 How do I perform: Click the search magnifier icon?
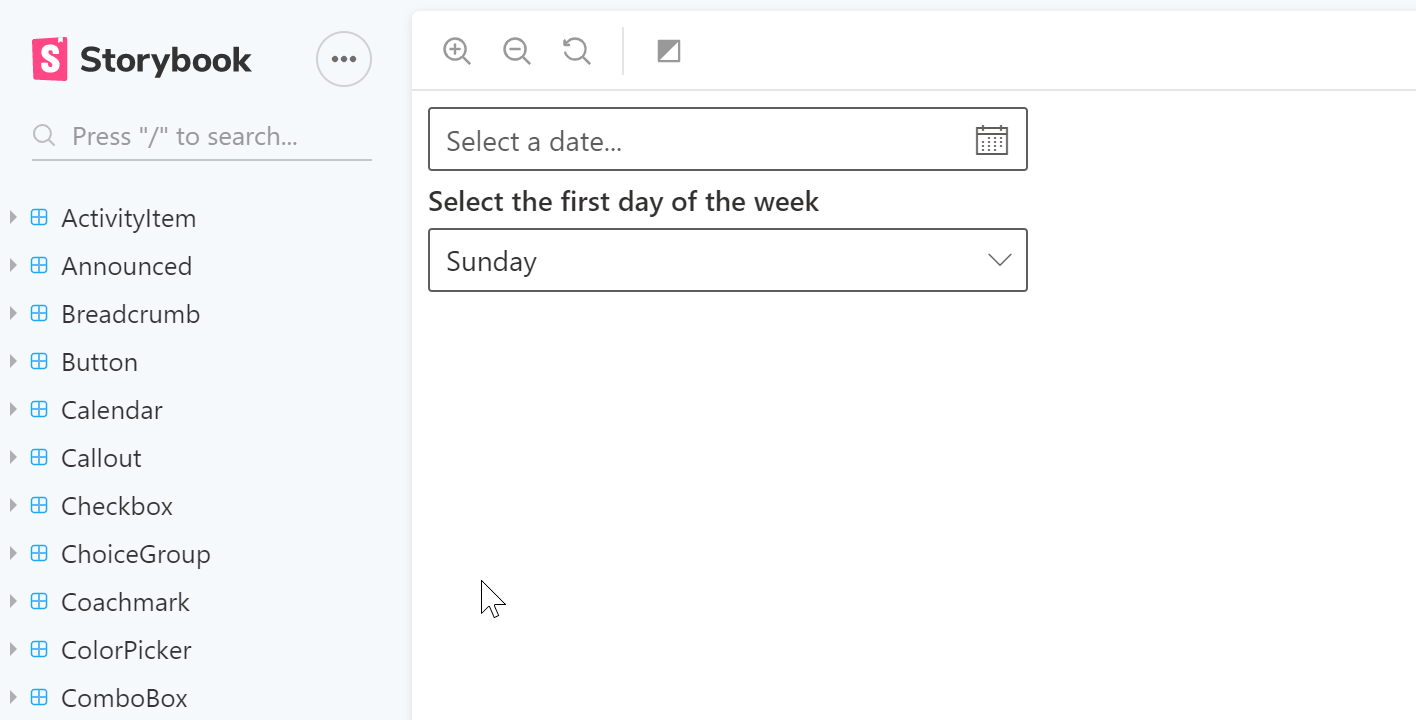click(43, 133)
